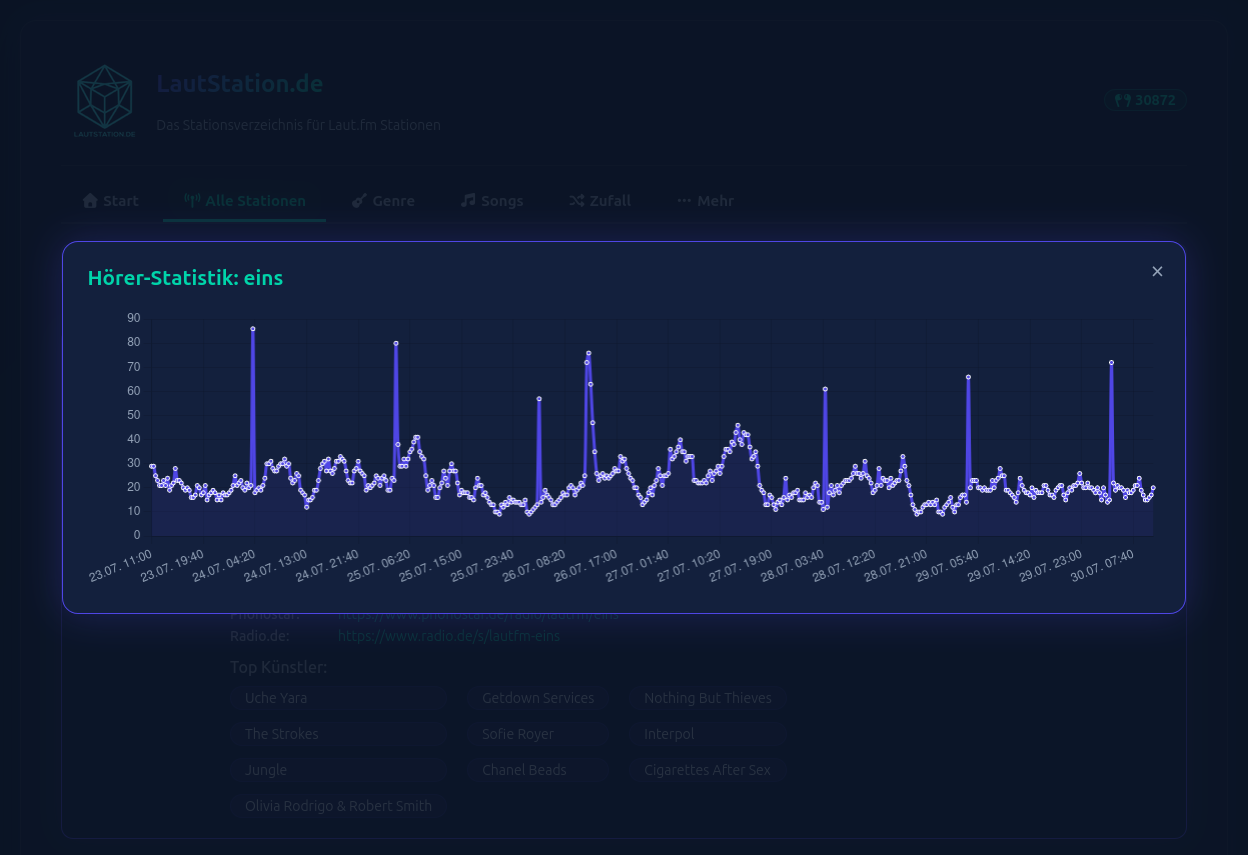Click the highest peak data point near 85
Screen dimensions: 1248x855
(x=253, y=328)
